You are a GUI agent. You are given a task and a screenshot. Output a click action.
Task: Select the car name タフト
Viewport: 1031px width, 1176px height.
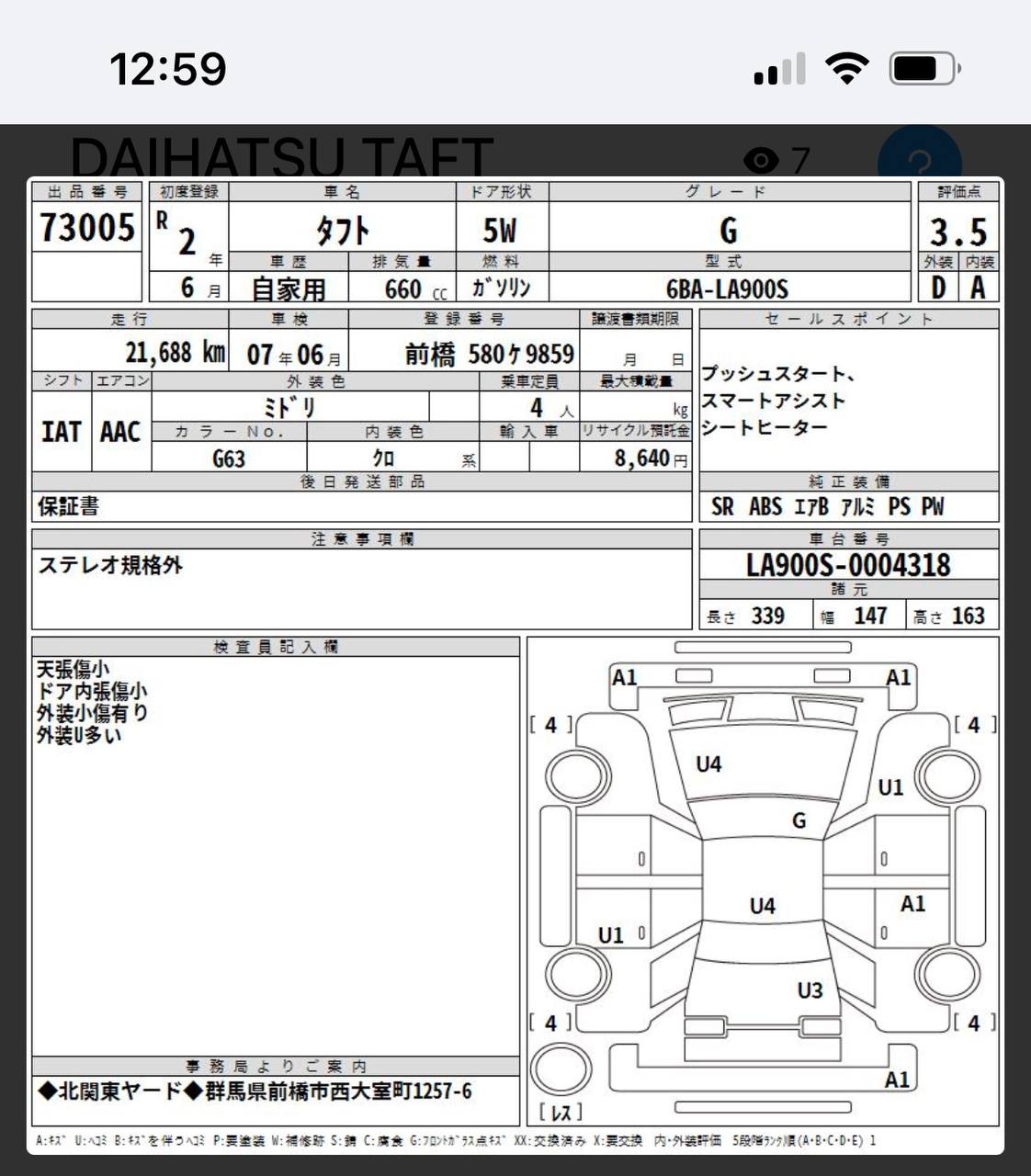coord(343,230)
